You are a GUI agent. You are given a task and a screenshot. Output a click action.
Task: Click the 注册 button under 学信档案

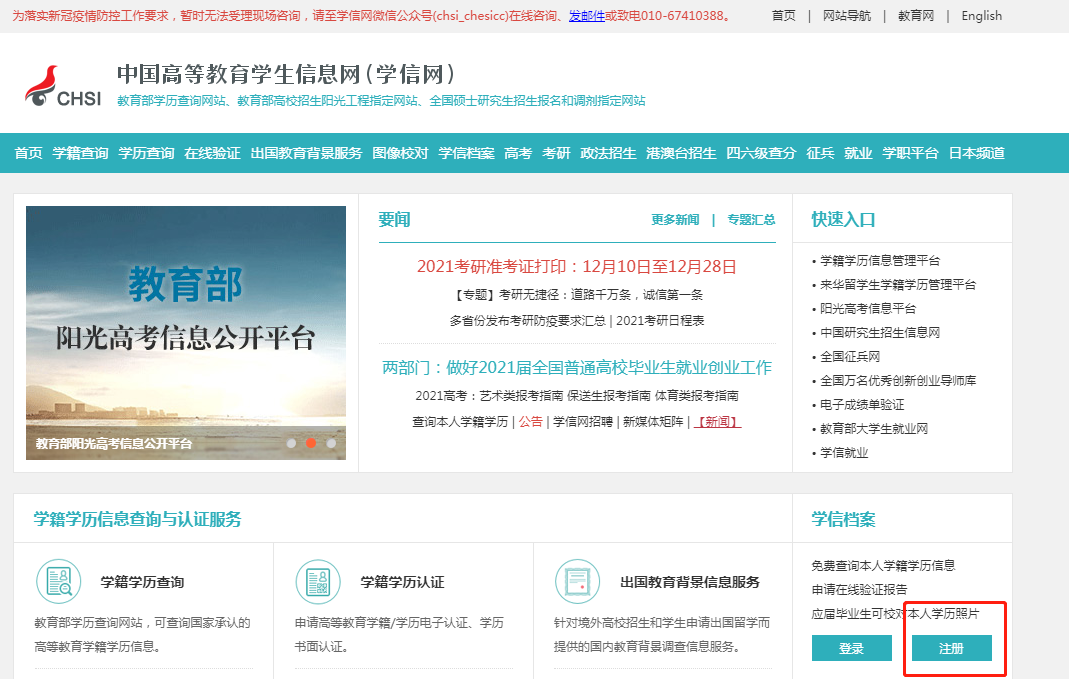tap(952, 648)
